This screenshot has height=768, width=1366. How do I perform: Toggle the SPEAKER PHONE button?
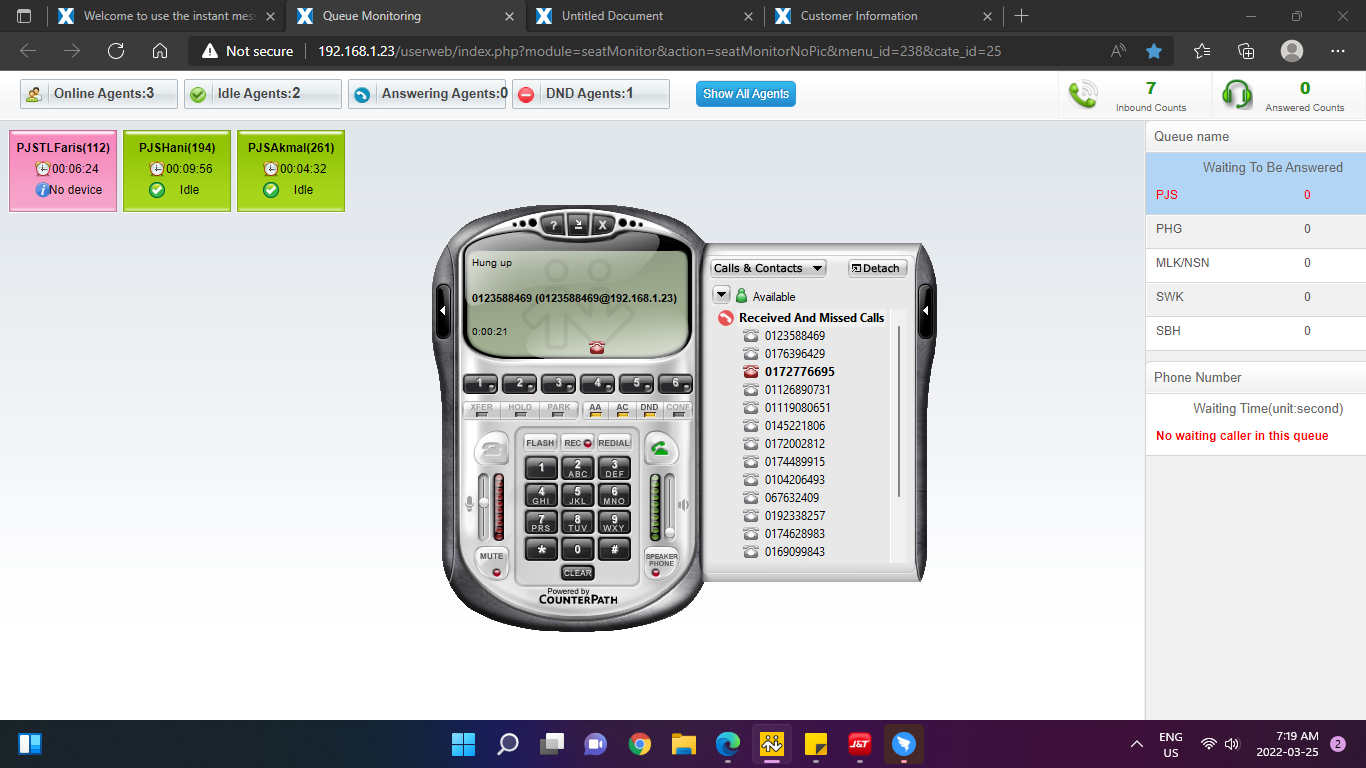click(x=661, y=562)
